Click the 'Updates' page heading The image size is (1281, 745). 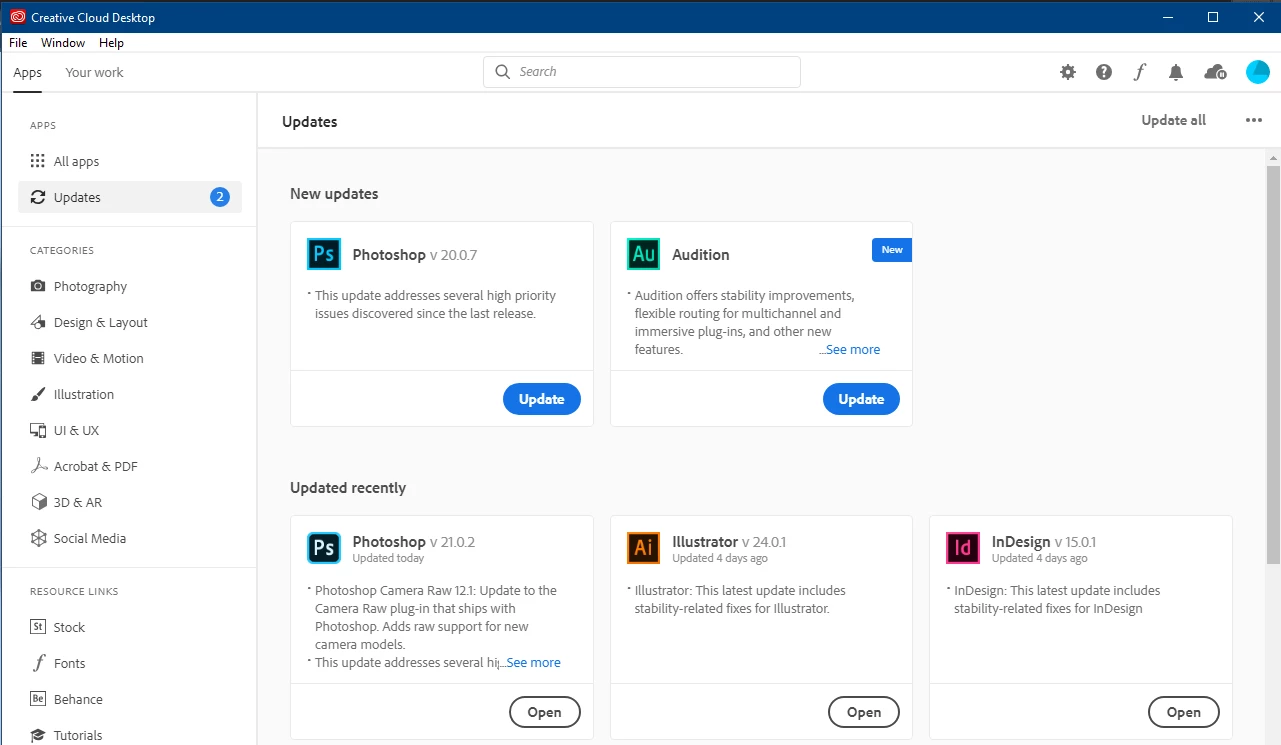point(310,122)
